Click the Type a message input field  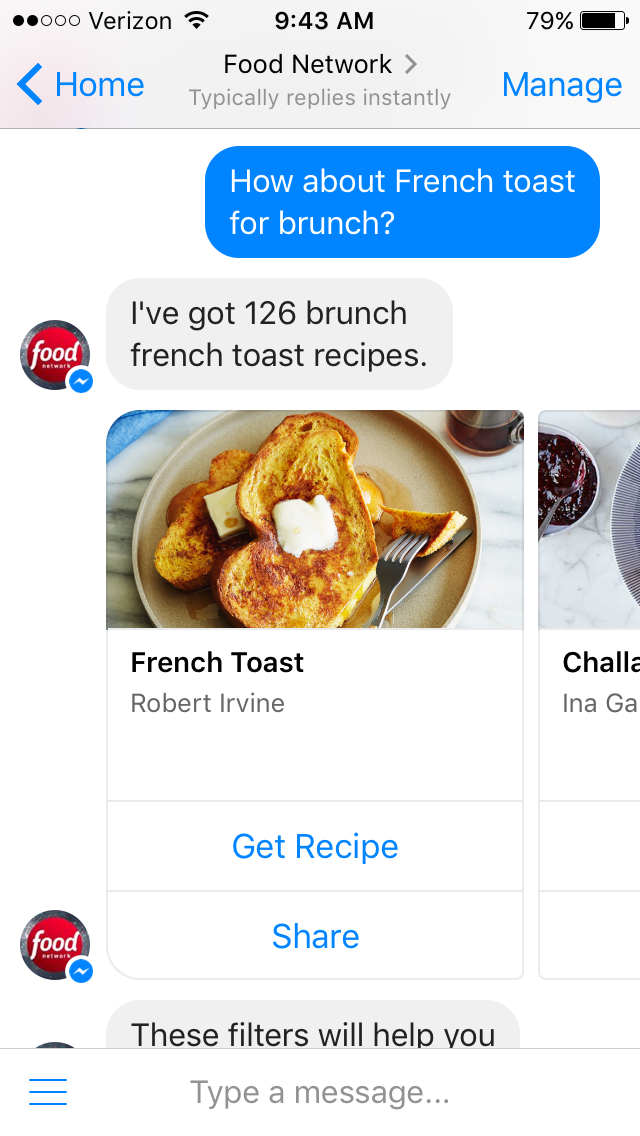pyautogui.click(x=350, y=1091)
